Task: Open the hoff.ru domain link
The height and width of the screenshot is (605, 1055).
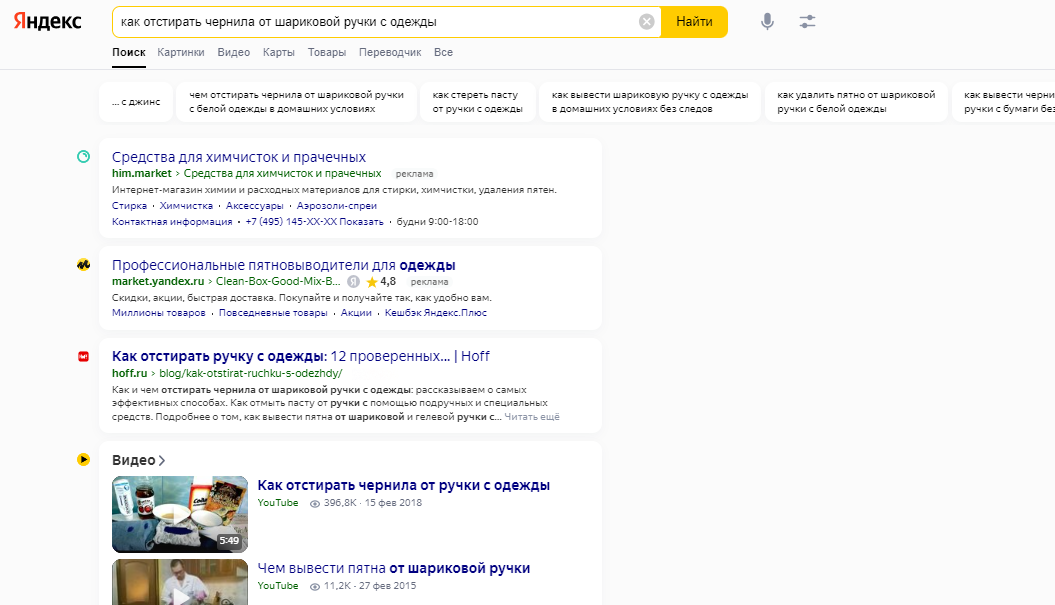Action: coord(129,373)
